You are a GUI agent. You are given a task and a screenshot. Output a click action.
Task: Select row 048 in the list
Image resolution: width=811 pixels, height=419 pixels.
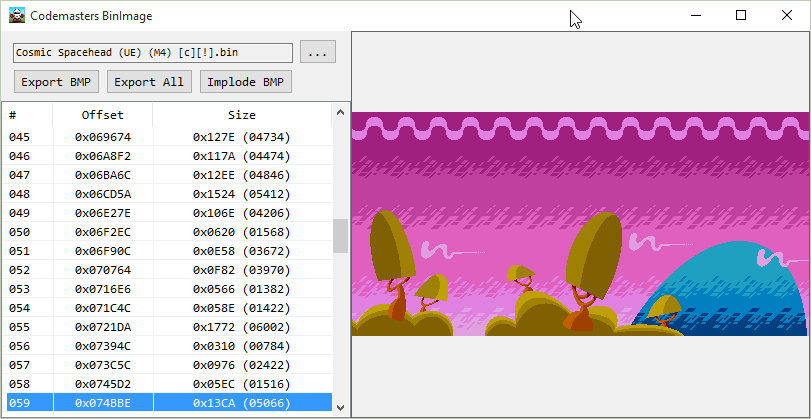167,194
